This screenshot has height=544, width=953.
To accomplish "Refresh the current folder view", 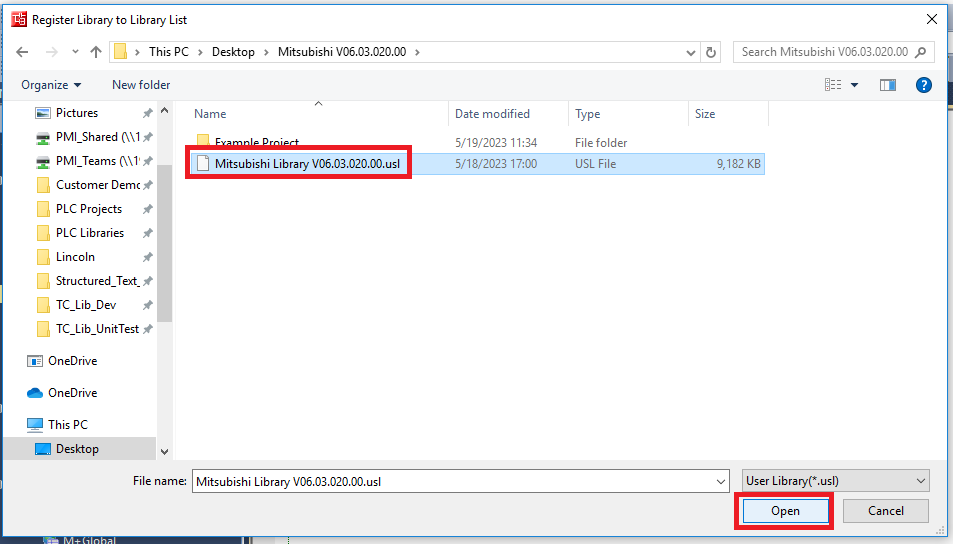I will pyautogui.click(x=711, y=52).
